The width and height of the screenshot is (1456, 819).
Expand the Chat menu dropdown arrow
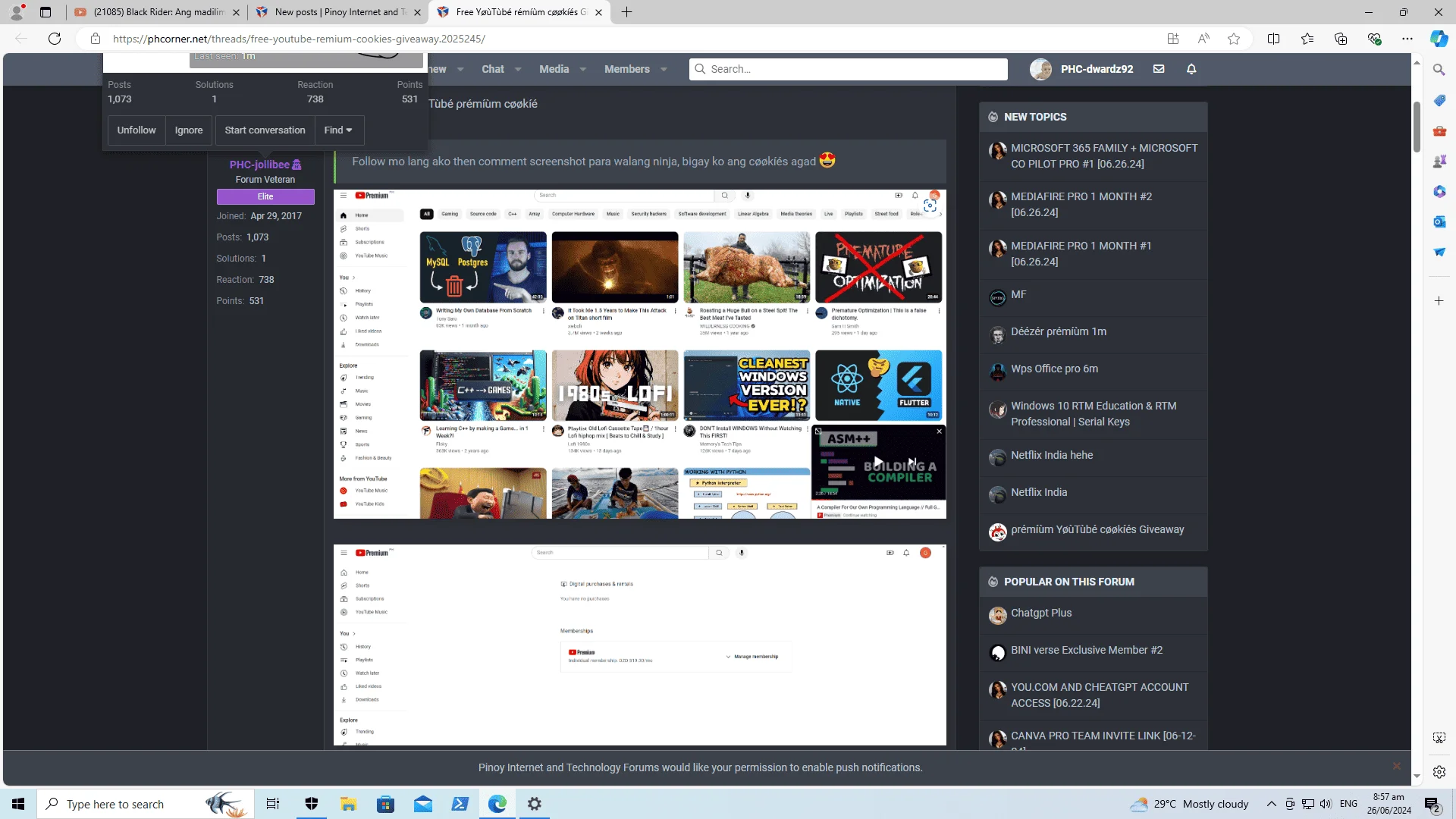[x=518, y=69]
